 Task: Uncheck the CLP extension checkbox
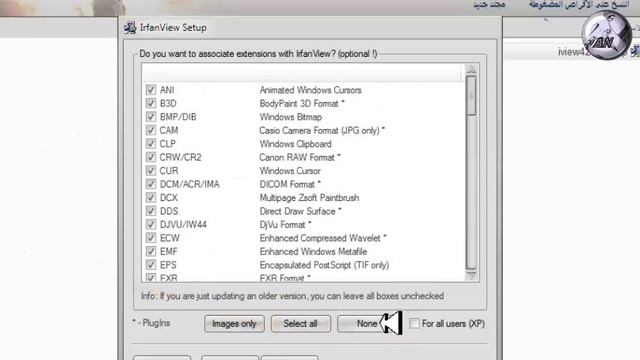(x=151, y=144)
